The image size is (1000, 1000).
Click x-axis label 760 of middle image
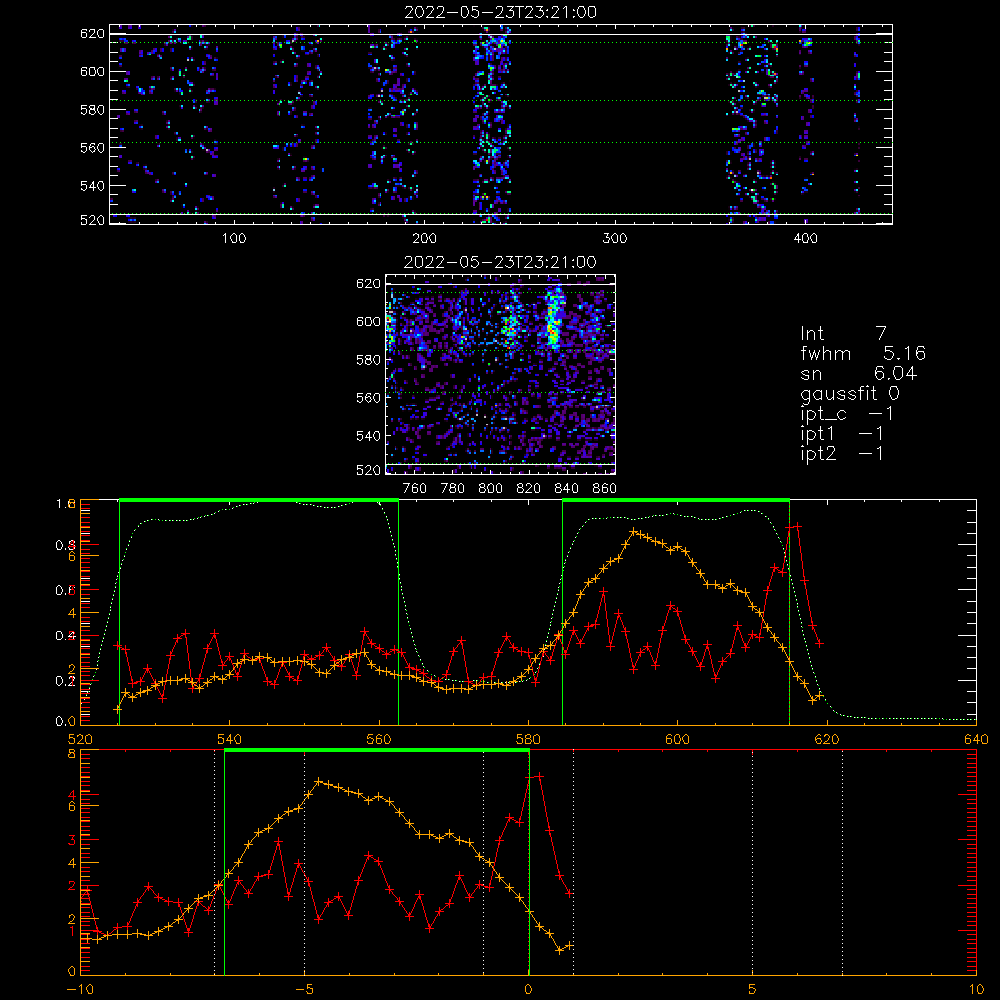415,489
